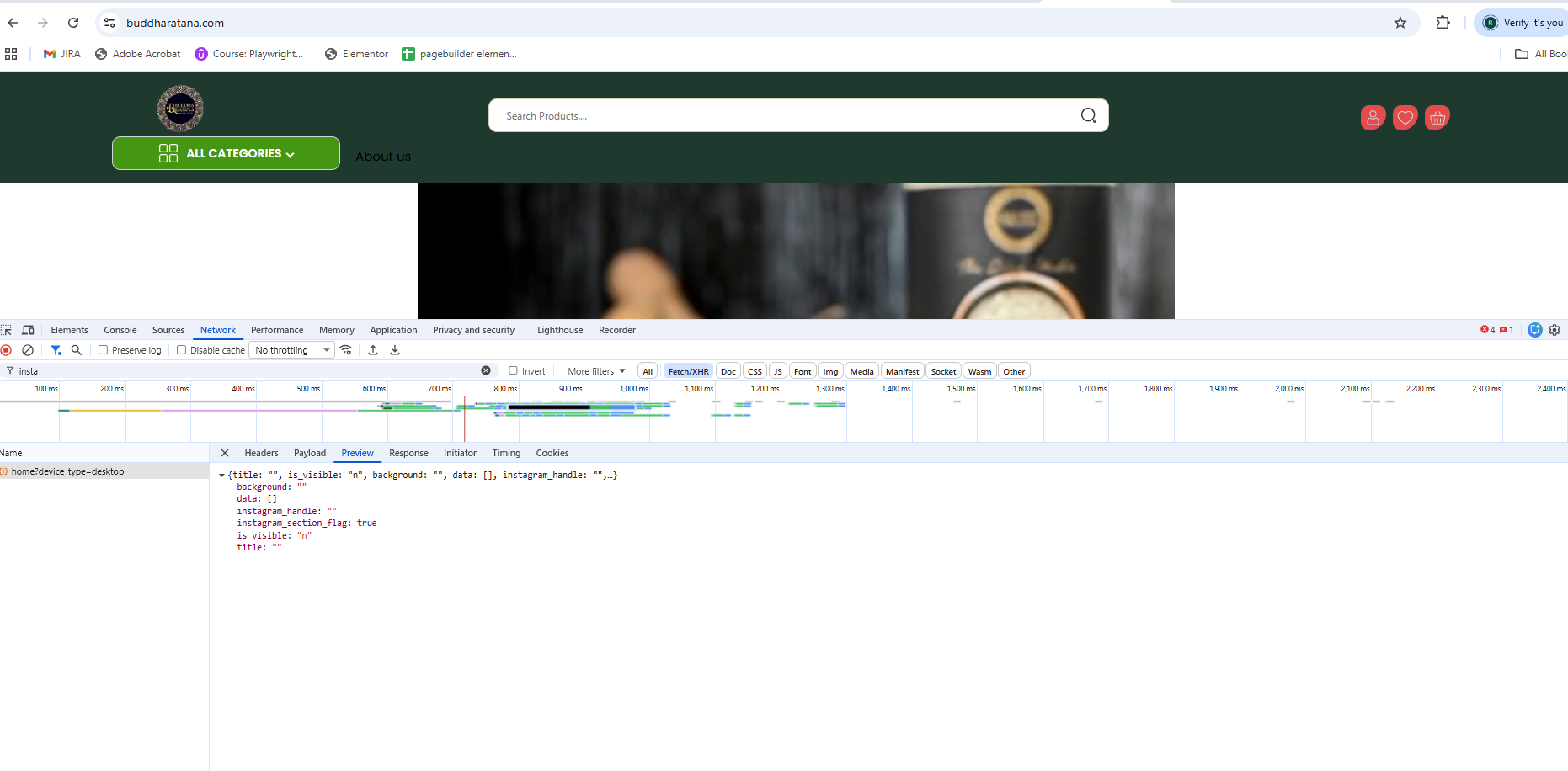Select the Fetch/XHR filter
Screen dimensions: 1568x771
pos(688,371)
